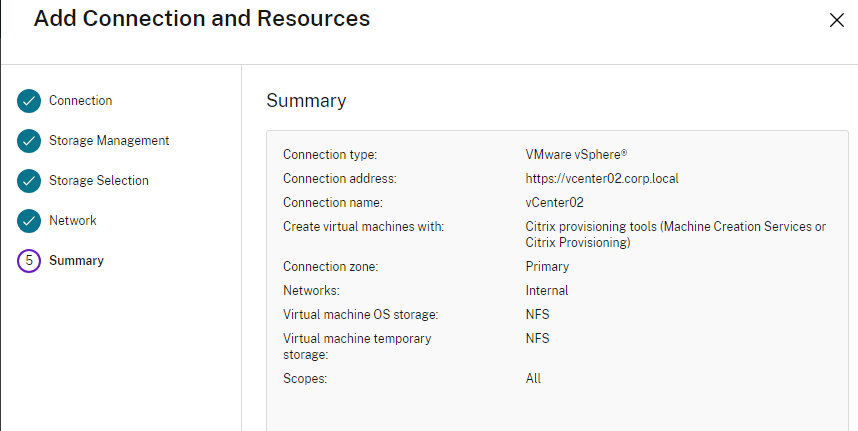This screenshot has width=858, height=431.
Task: Click the https://vcenter02.corp.local address value
Action: [x=602, y=179]
